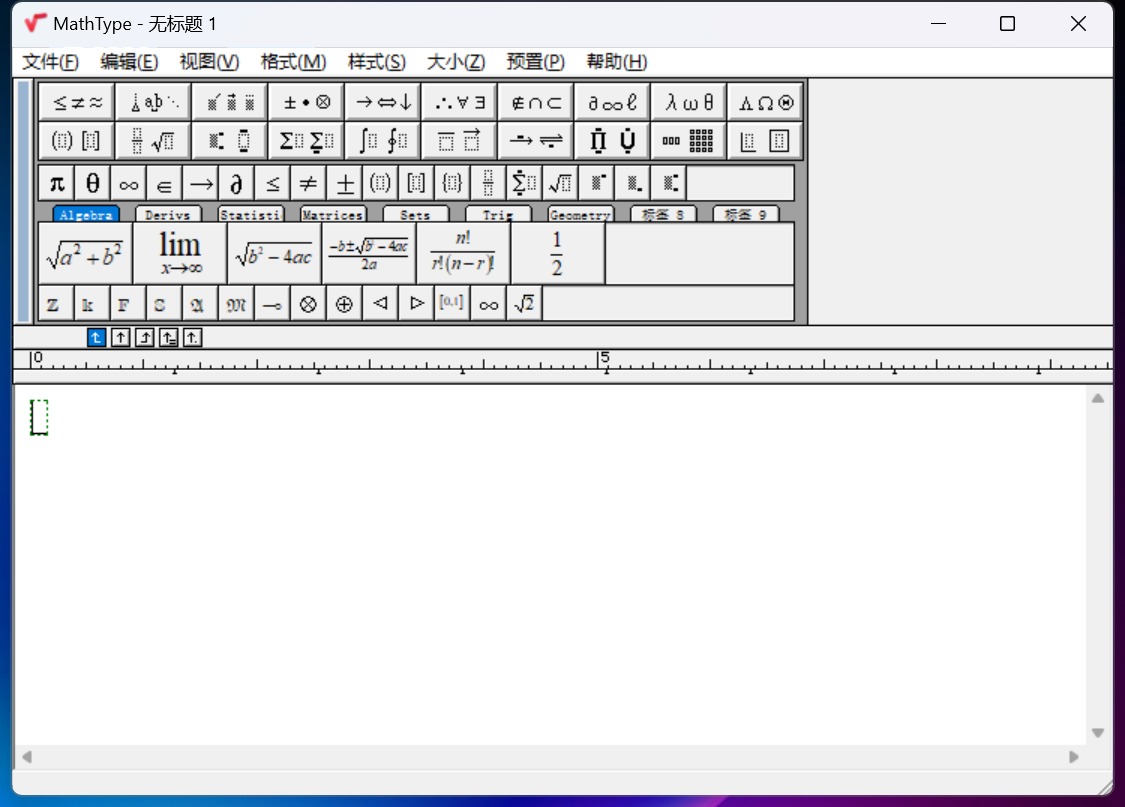Open the 格式(M) menu
Viewport: 1125px width, 807px height.
[x=293, y=62]
